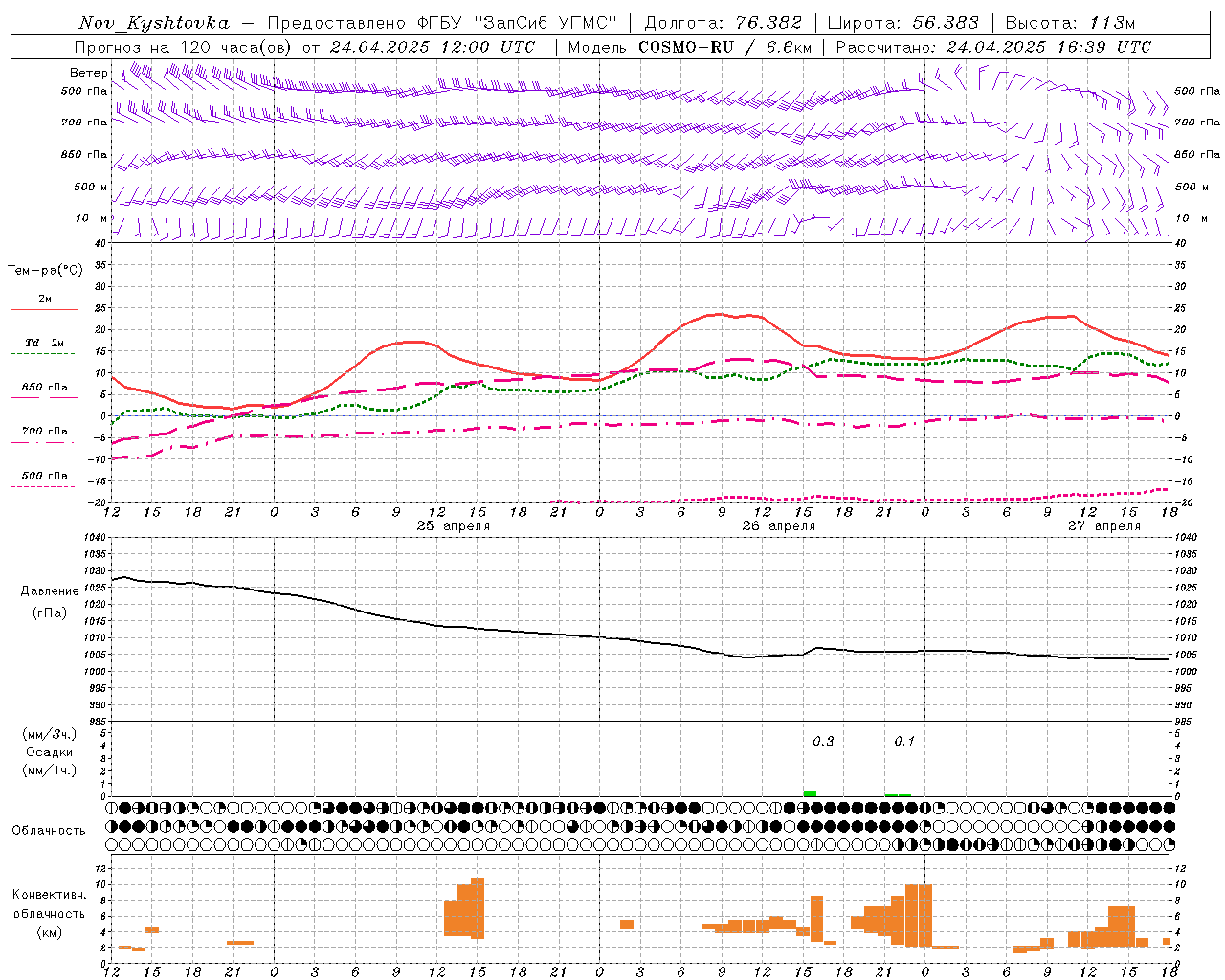This screenshot has width=1225, height=980.
Task: Click the 'Модель COSMO-RU / 6.6км' model label
Action: 690,47
